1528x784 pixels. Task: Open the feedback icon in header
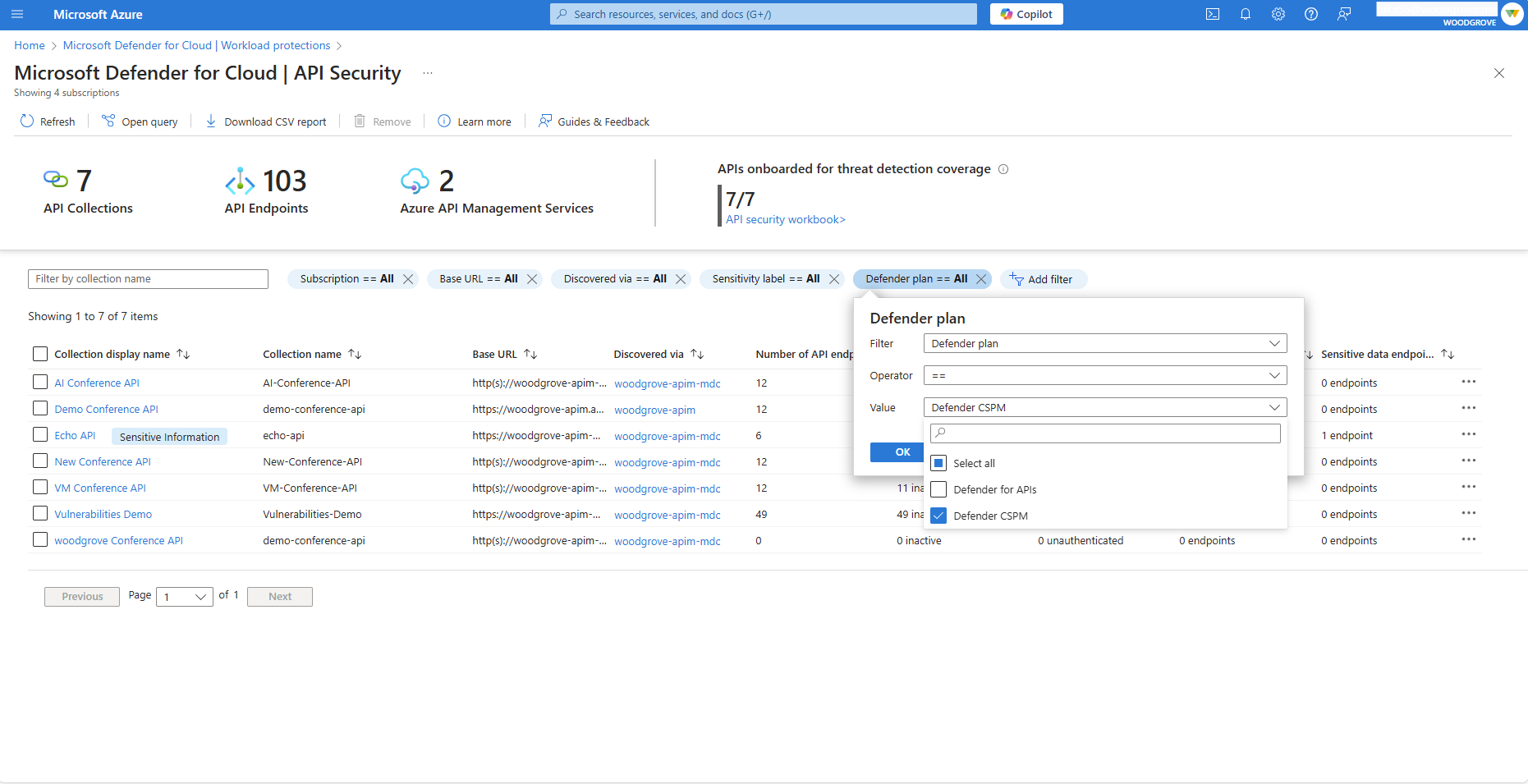click(x=1344, y=14)
